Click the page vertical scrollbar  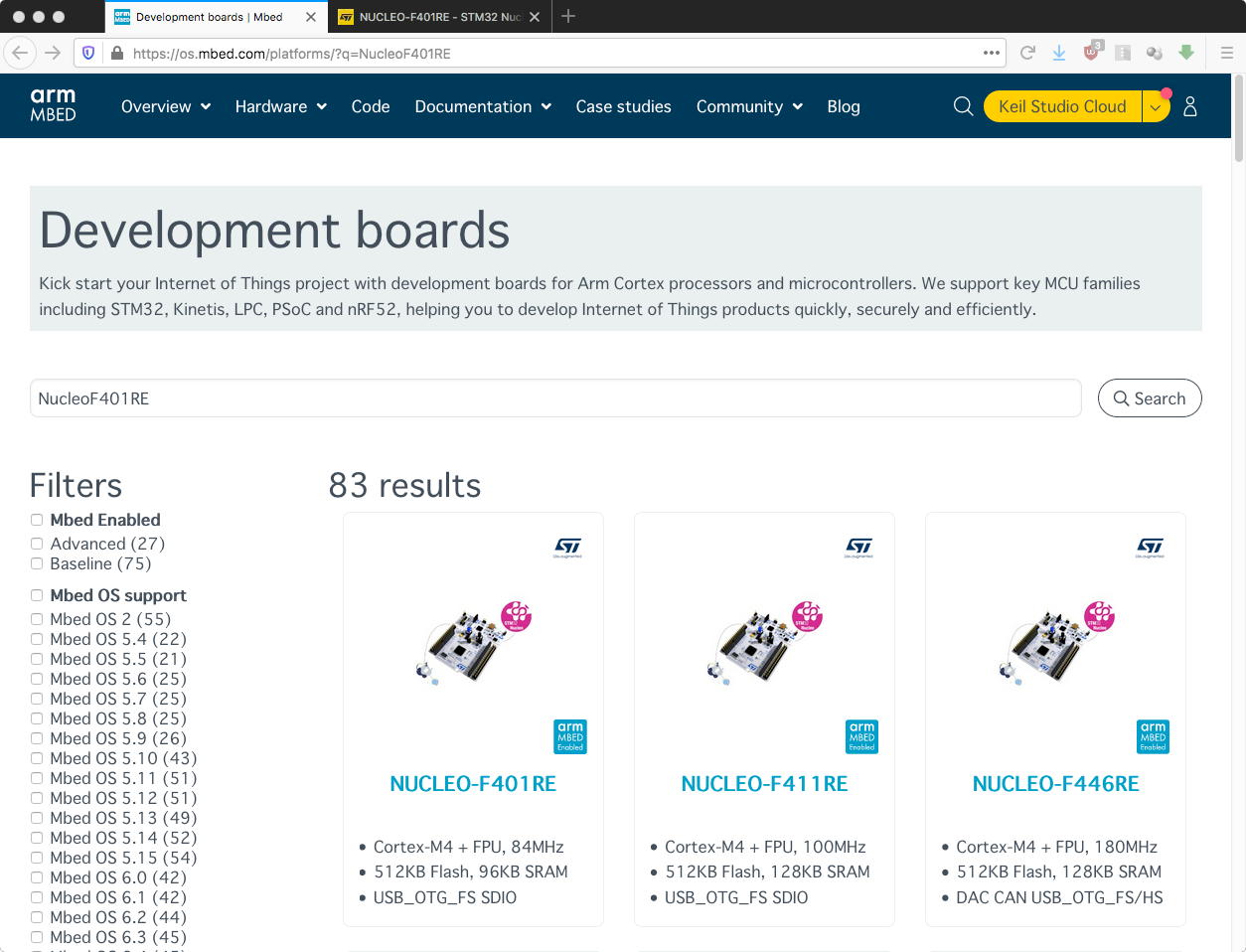click(x=1238, y=119)
